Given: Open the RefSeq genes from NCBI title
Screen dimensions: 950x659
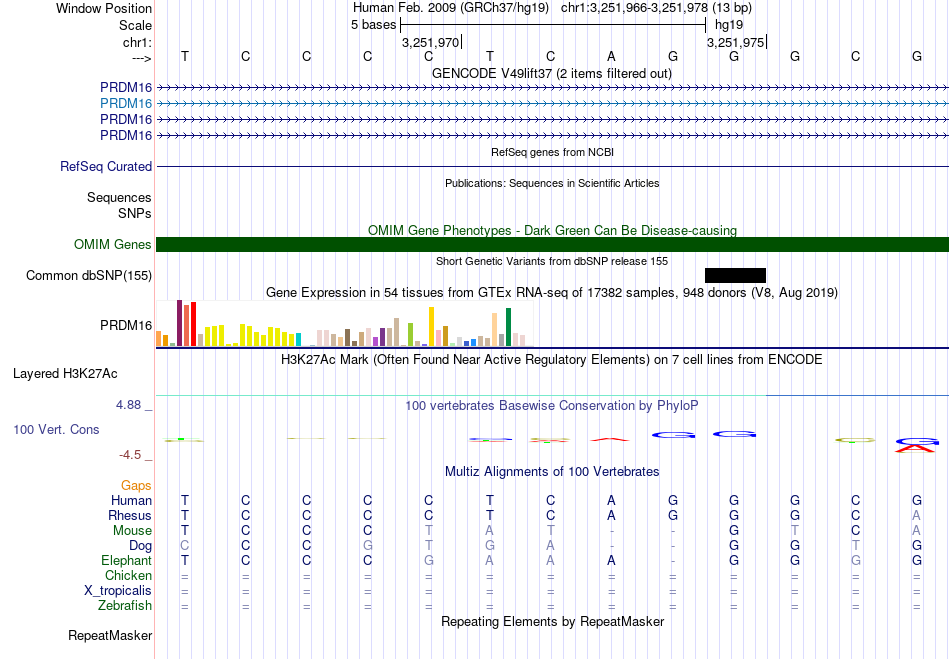Looking at the screenshot, I should (552, 153).
